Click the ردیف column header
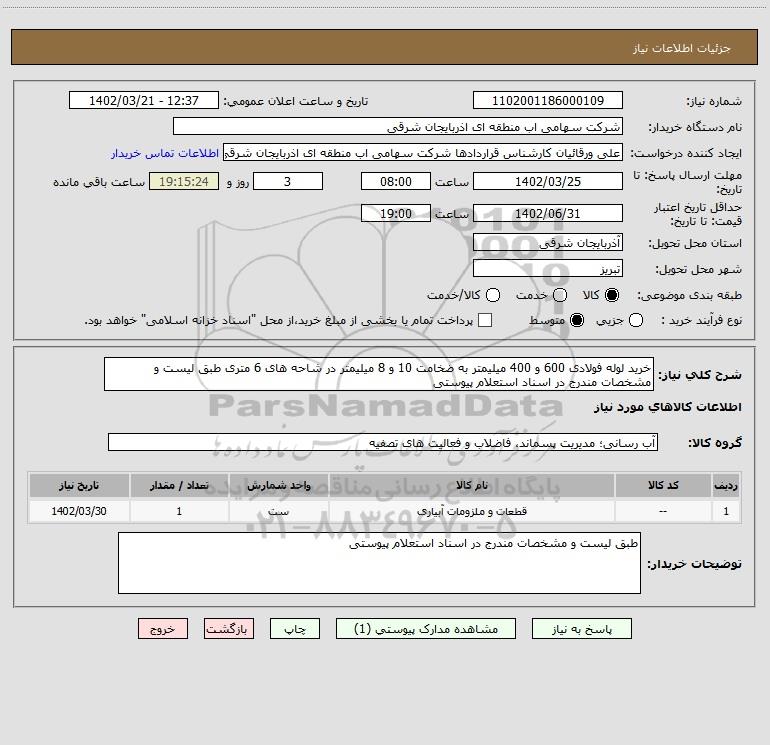 click(x=726, y=485)
